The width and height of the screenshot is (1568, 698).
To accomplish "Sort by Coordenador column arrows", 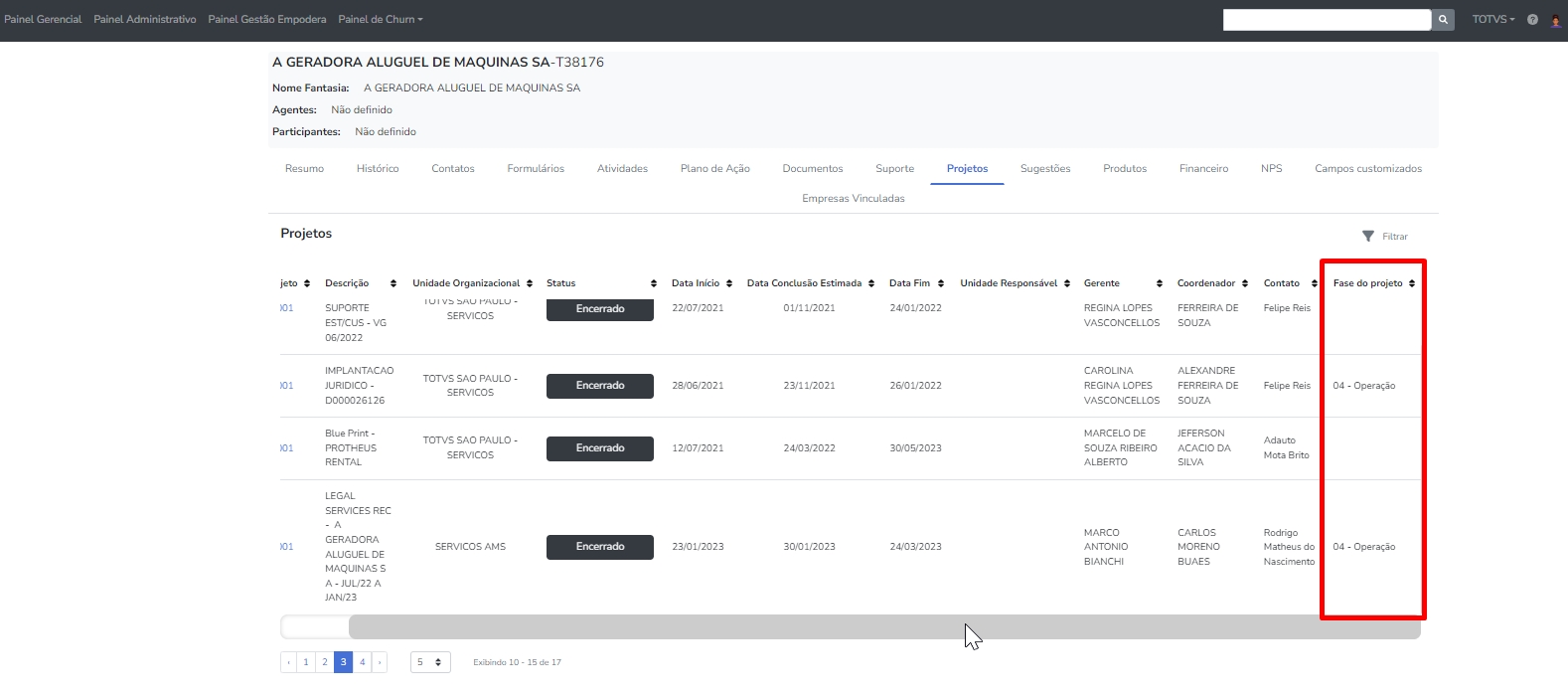I will [x=1245, y=283].
